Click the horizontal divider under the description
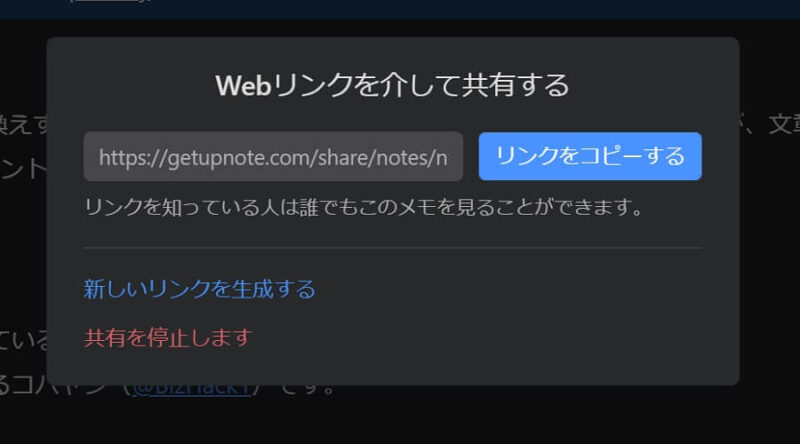Image resolution: width=800 pixels, height=444 pixels. click(x=392, y=248)
